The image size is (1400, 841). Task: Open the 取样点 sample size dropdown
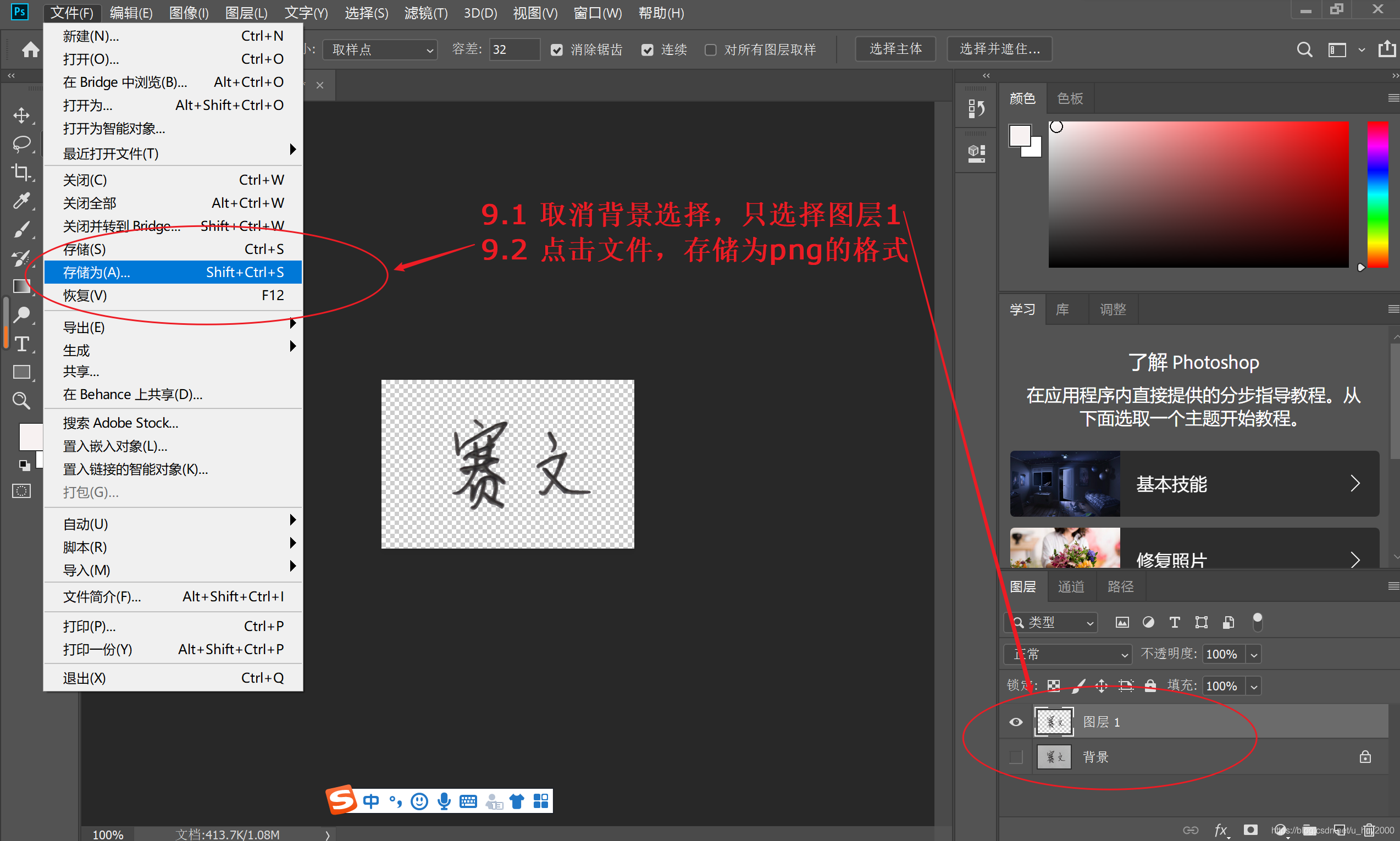pyautogui.click(x=380, y=51)
